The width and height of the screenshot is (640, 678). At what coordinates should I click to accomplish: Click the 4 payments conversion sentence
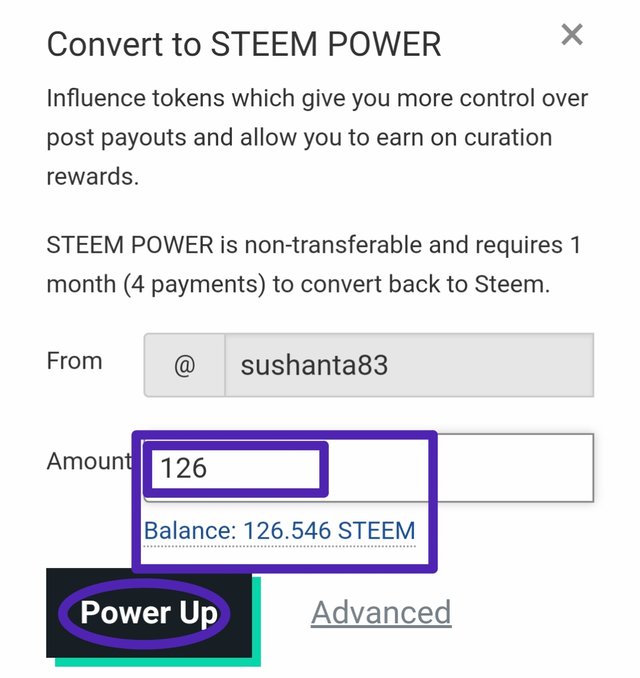click(298, 285)
